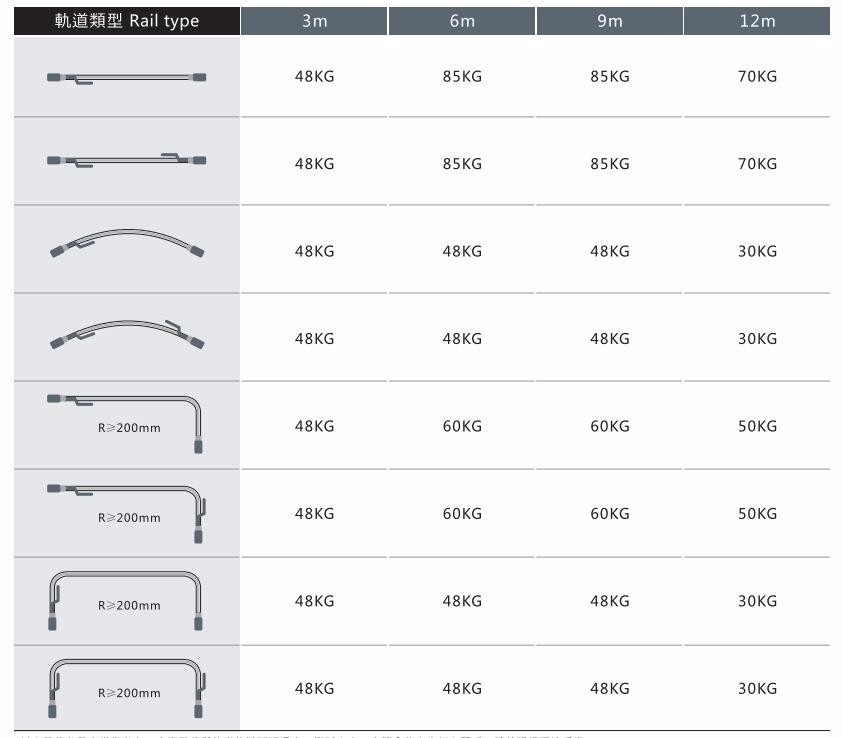Click the 12m 30KG cell for the single-bracket arched rail
The width and height of the screenshot is (843, 738).
point(757,252)
